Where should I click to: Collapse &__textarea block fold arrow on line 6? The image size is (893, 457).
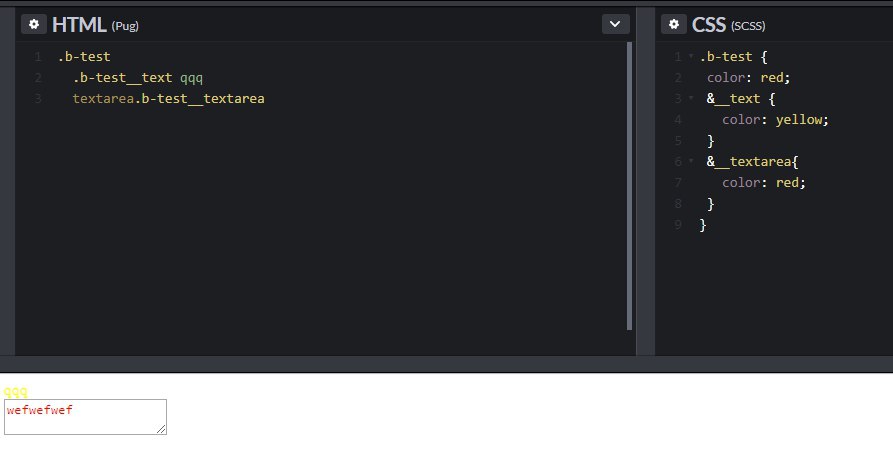coord(691,162)
